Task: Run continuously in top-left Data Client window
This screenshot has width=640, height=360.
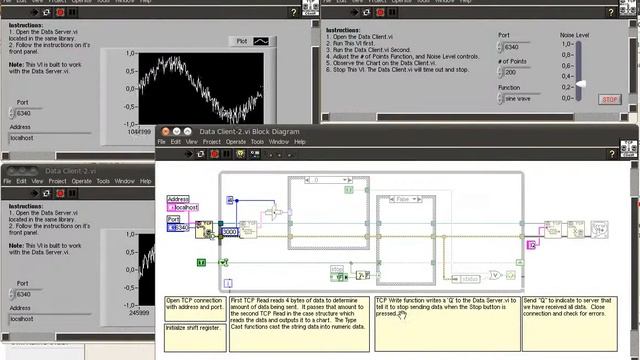Action: 47,12
